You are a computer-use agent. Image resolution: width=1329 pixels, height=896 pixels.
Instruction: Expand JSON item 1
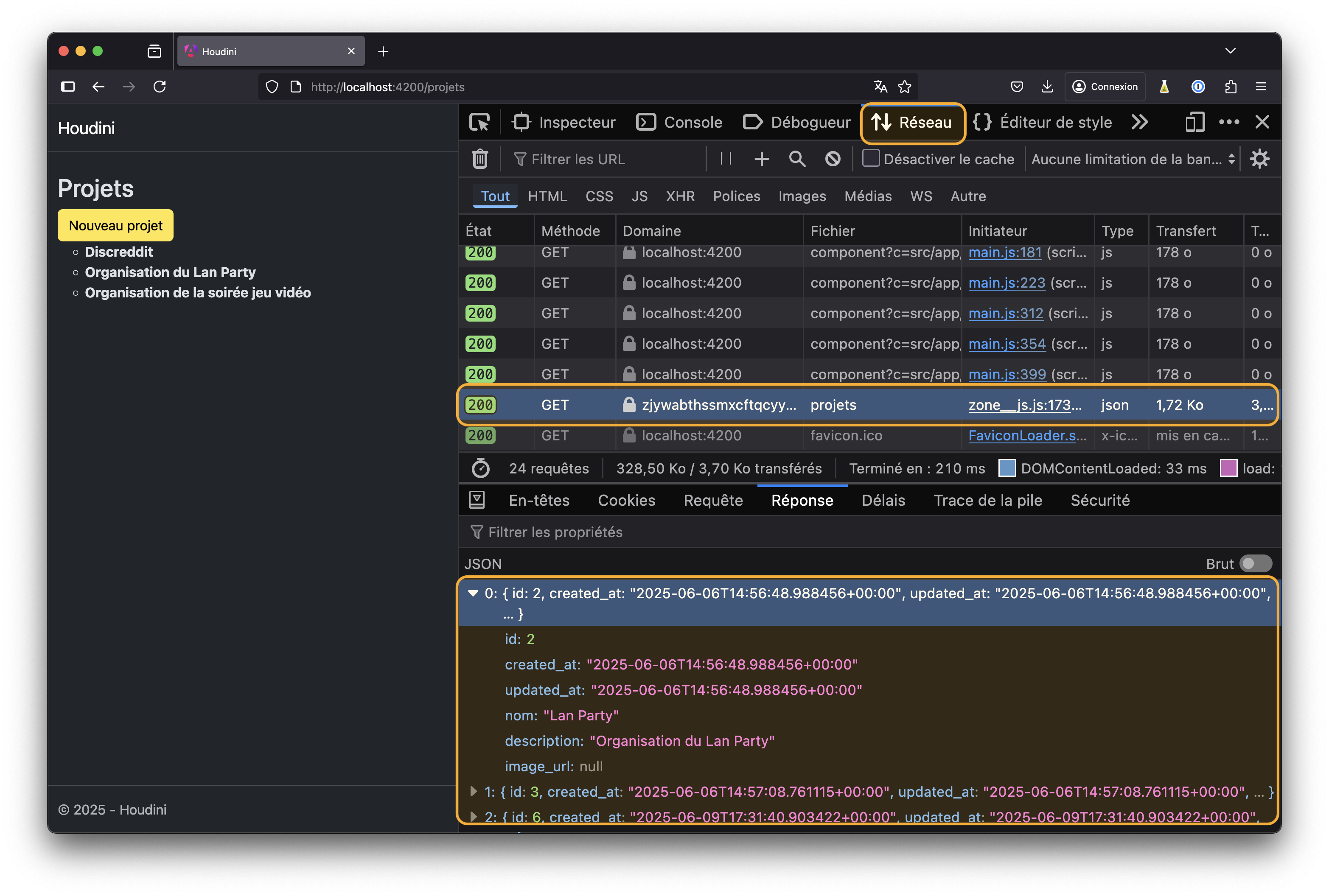[x=473, y=792]
